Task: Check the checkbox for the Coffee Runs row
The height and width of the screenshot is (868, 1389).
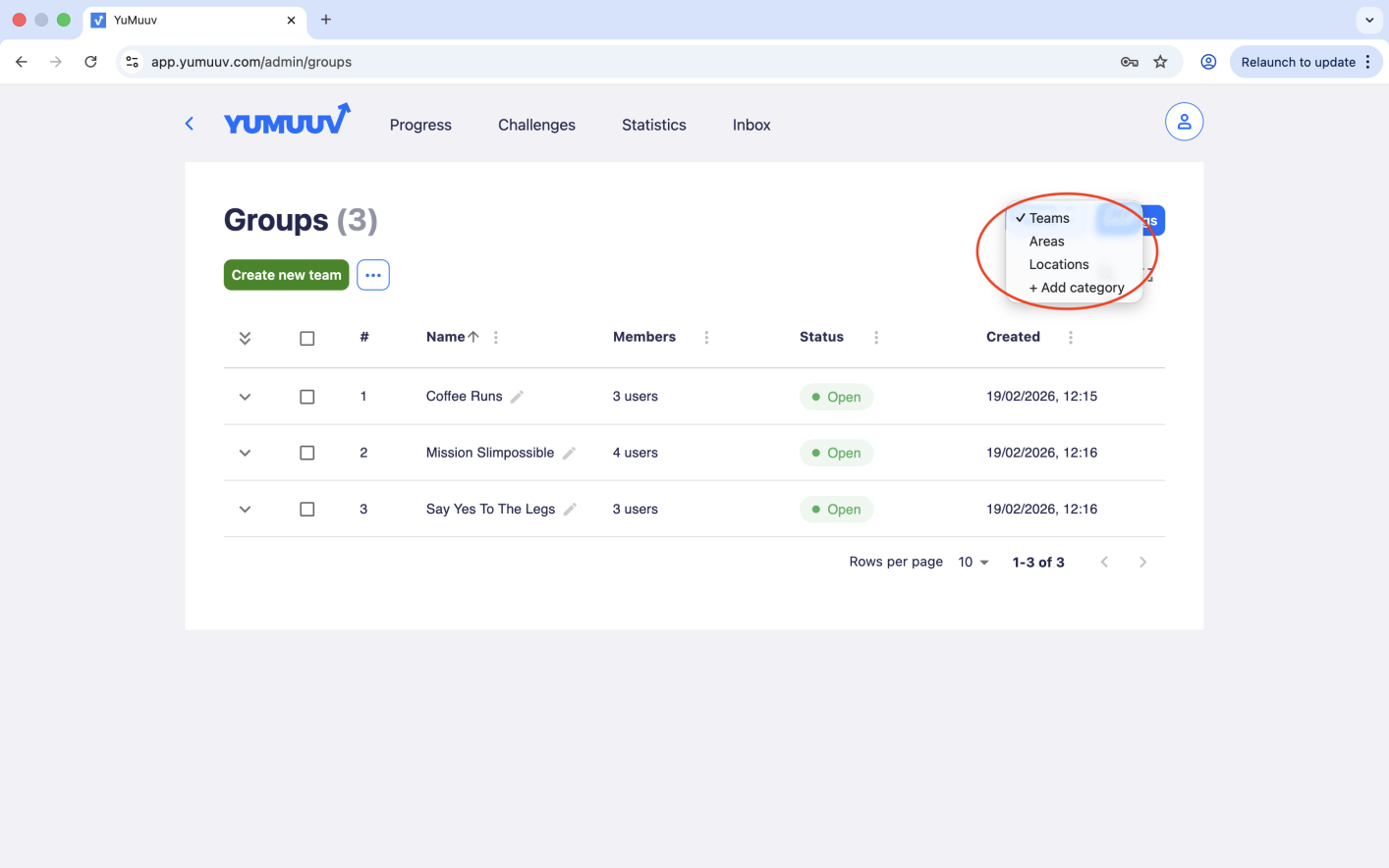Action: click(306, 397)
